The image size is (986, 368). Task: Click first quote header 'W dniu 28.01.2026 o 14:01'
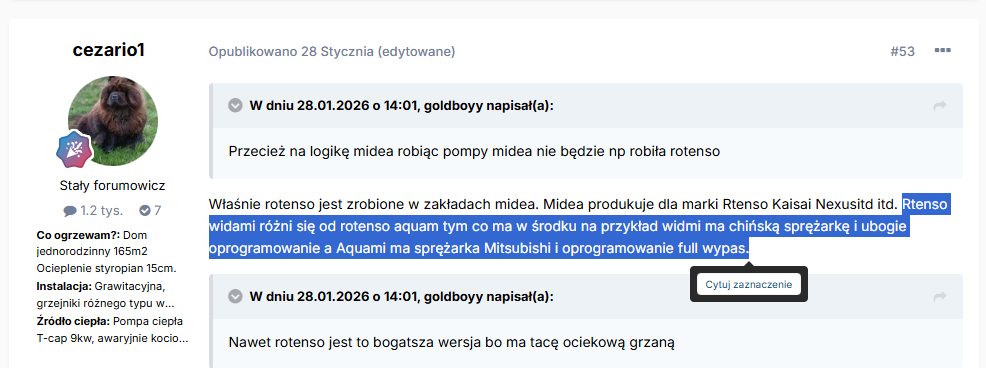pyautogui.click(x=334, y=106)
